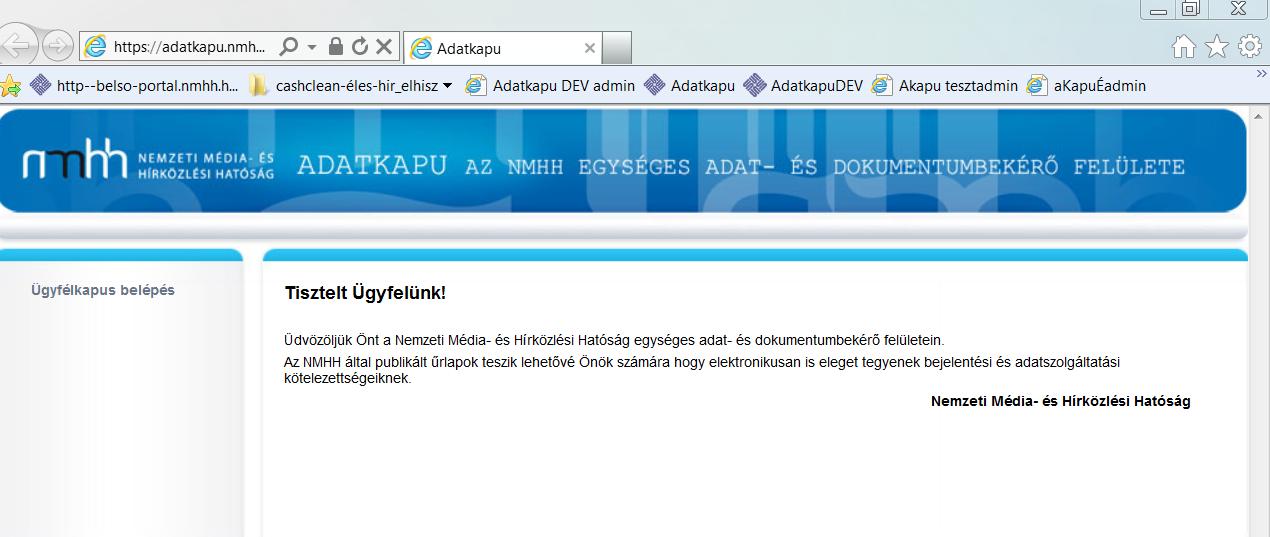Click the Tisztelt Ügyfelünk! heading

point(365,293)
